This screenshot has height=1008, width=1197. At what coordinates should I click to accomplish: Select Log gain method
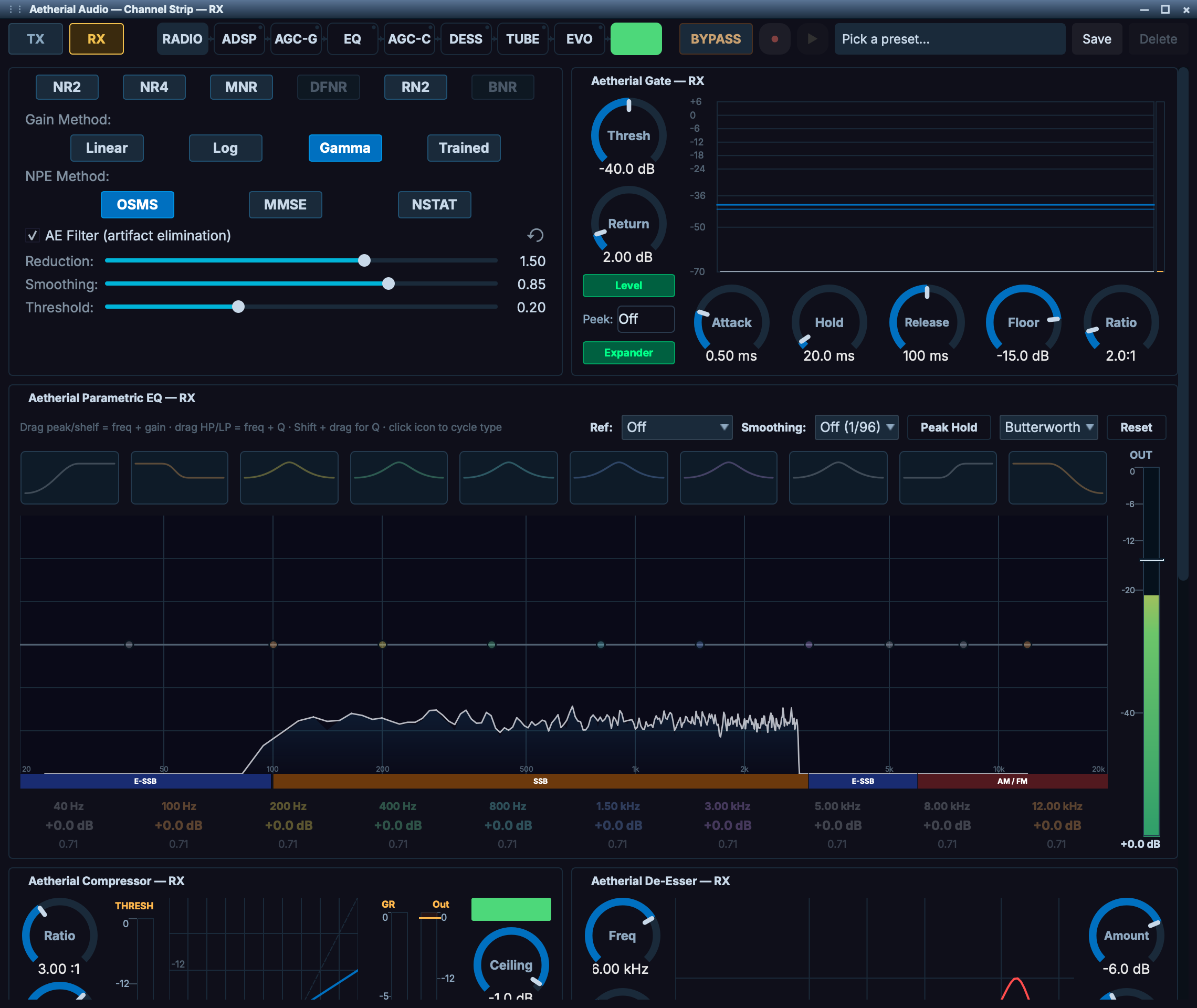[x=226, y=148]
